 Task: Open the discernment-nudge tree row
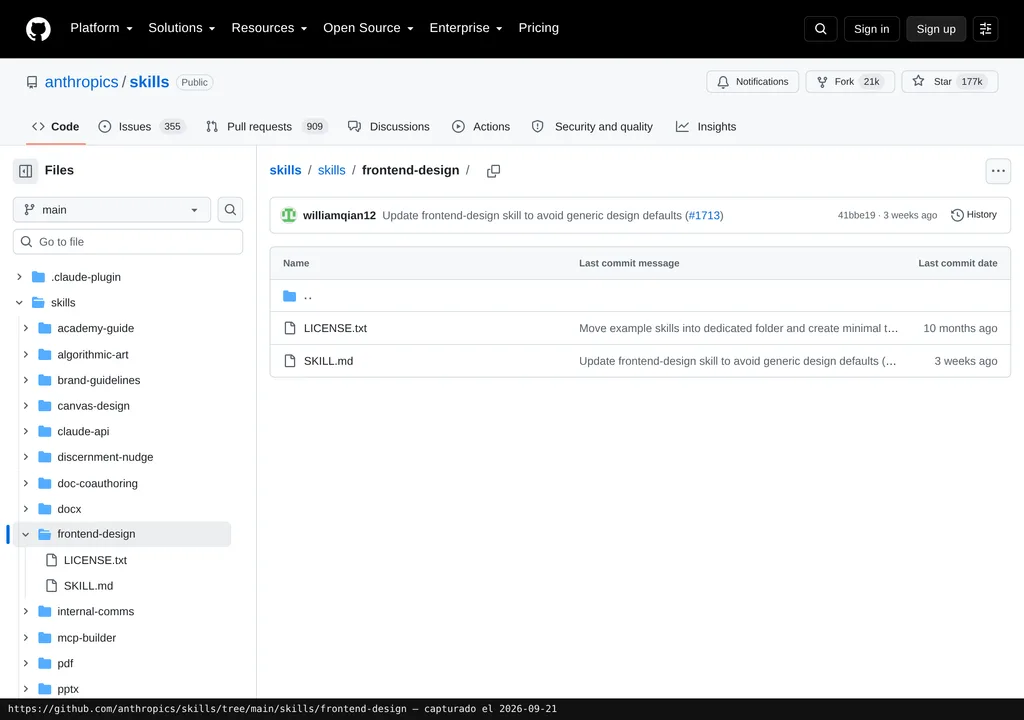coord(122,457)
